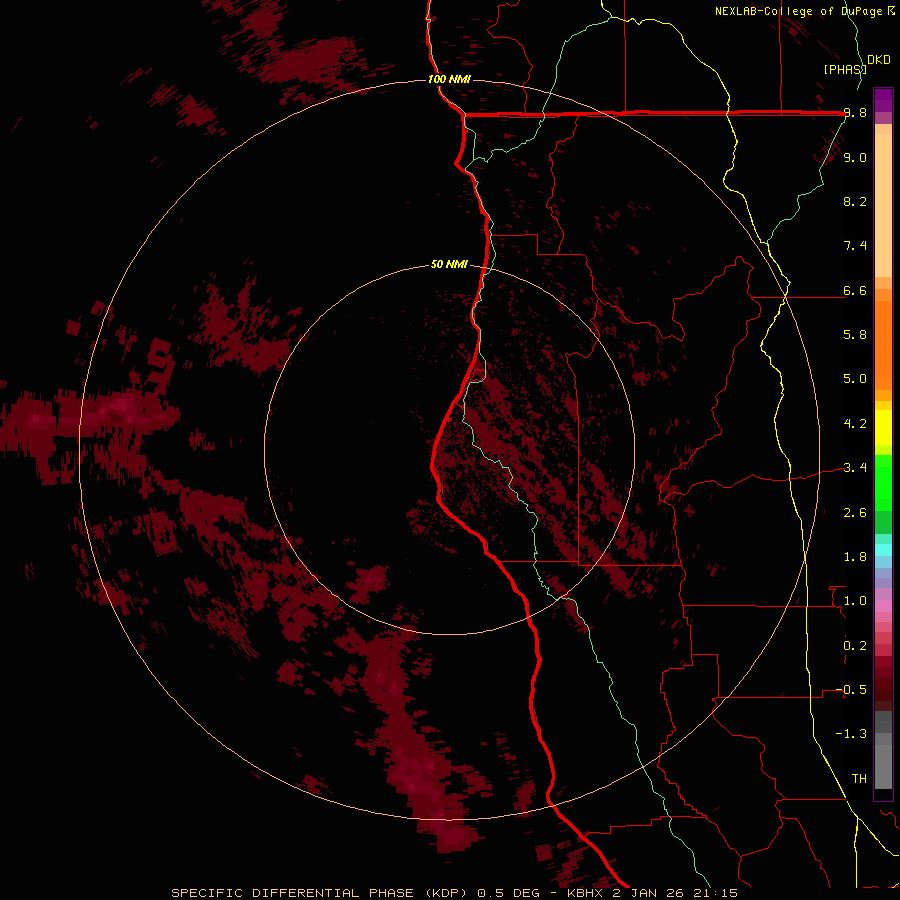Click the "NEXLAB-College of DuPage" header text
The height and width of the screenshot is (900, 900).
tap(801, 11)
